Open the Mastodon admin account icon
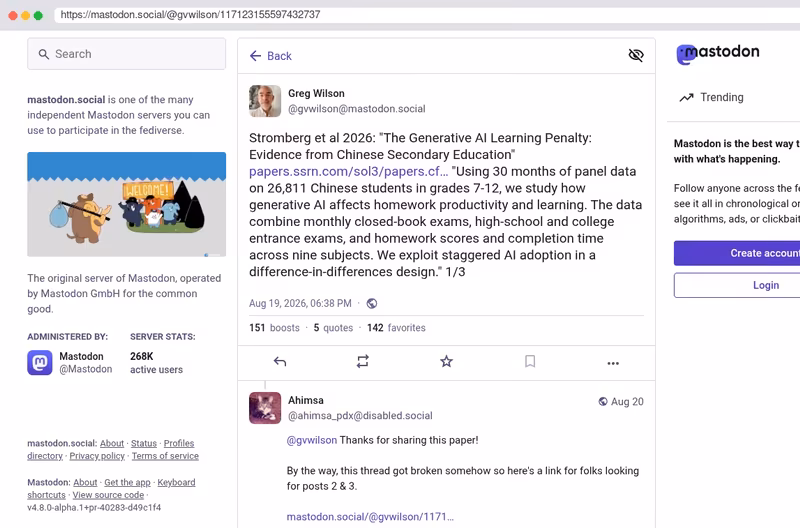 pos(40,363)
